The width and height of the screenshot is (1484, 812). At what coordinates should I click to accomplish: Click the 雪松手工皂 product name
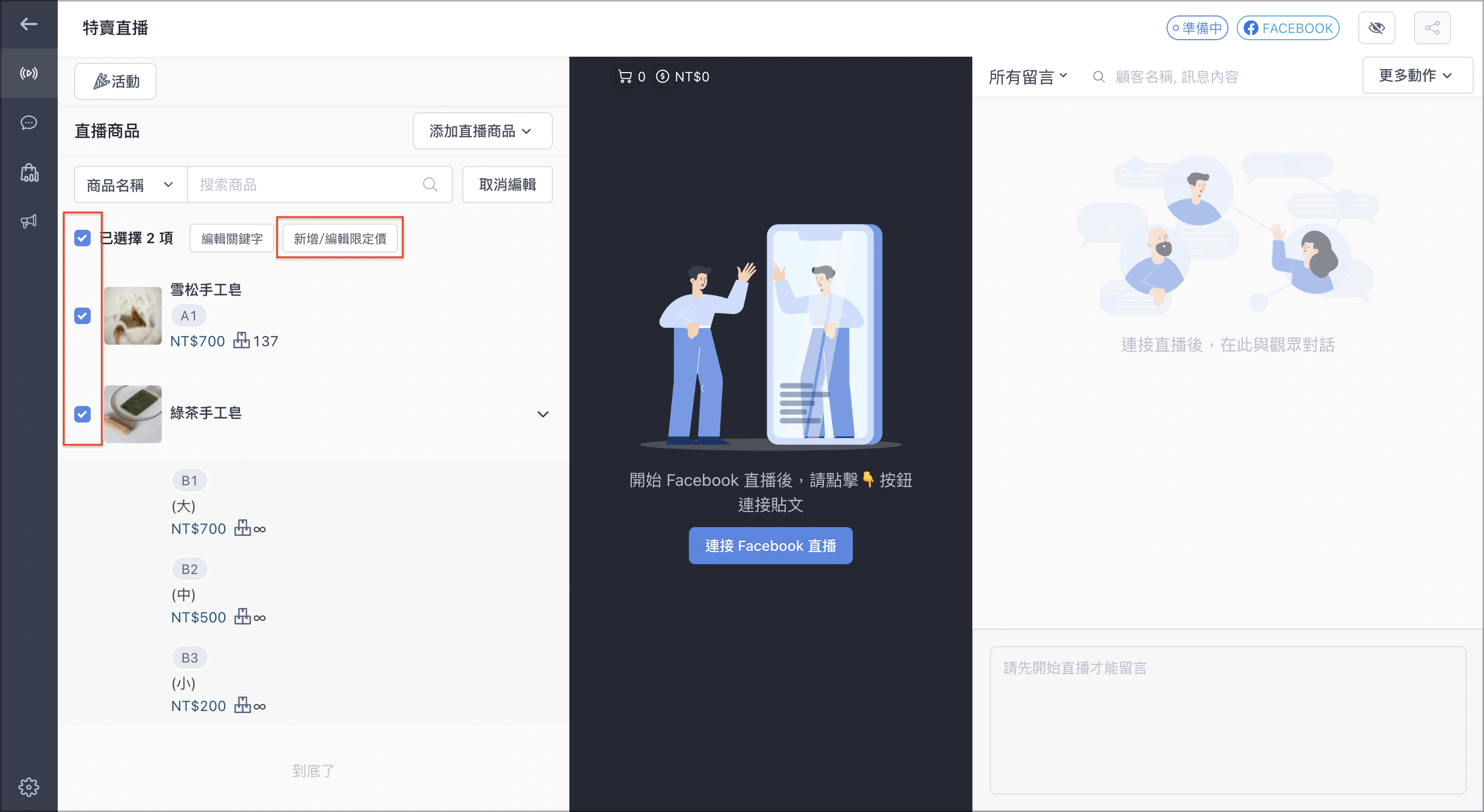click(x=206, y=290)
